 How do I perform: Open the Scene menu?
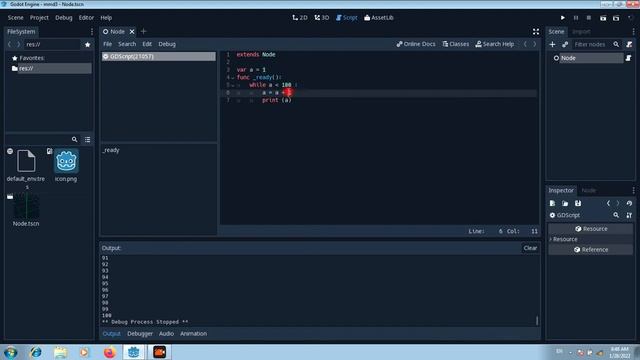tap(16, 18)
